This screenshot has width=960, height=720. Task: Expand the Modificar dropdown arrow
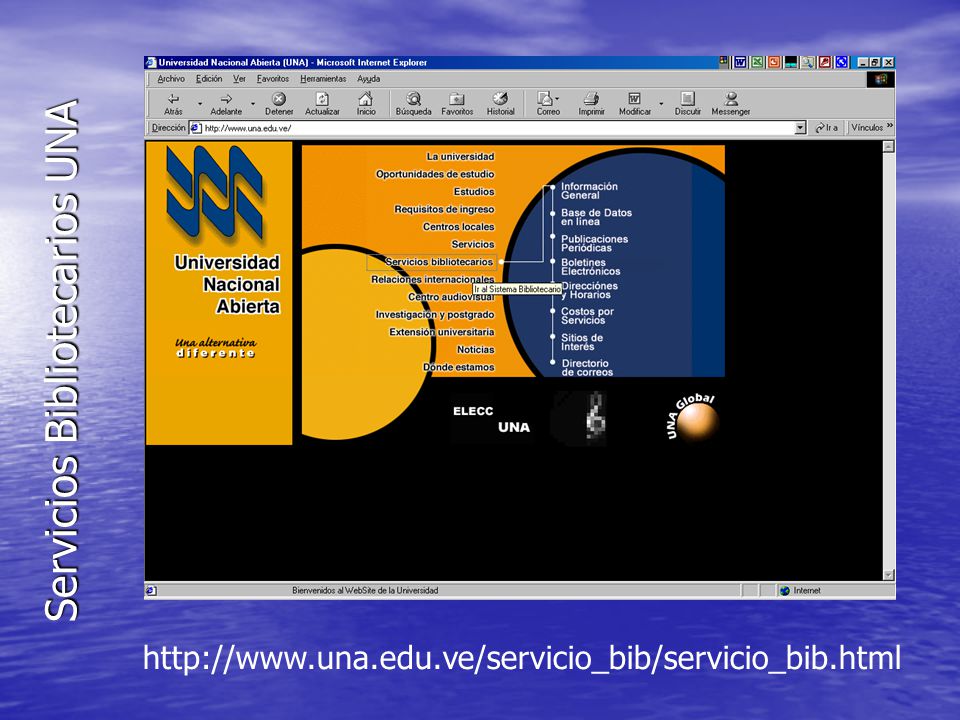tap(661, 103)
